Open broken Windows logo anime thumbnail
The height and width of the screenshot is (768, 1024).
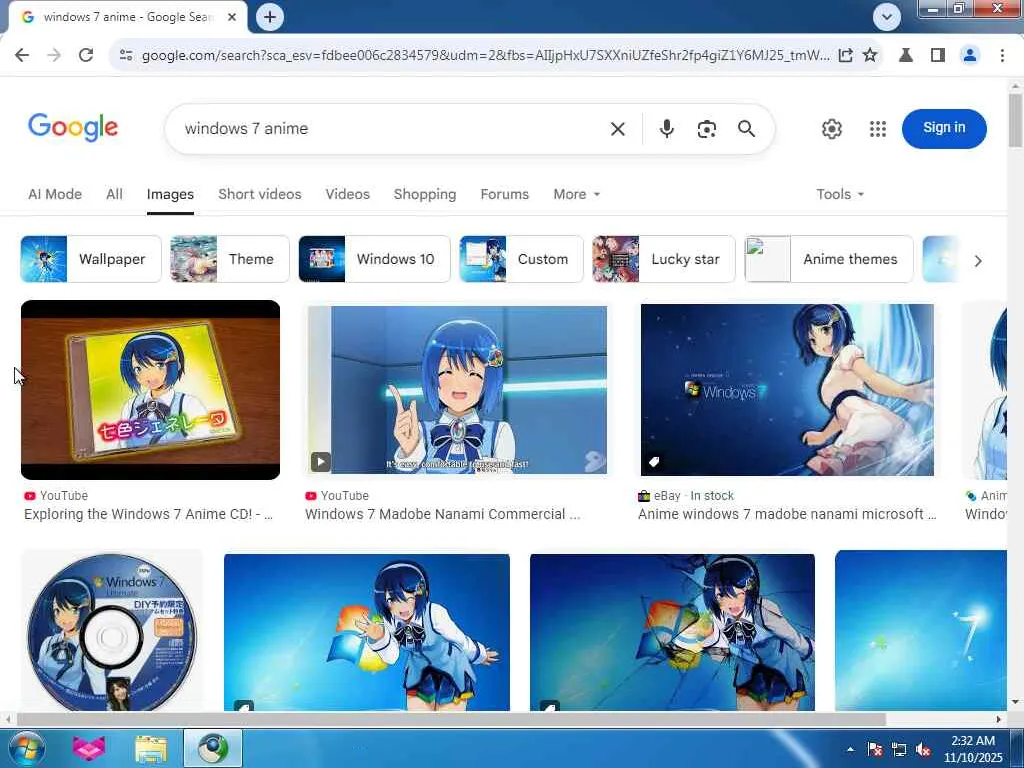[672, 632]
